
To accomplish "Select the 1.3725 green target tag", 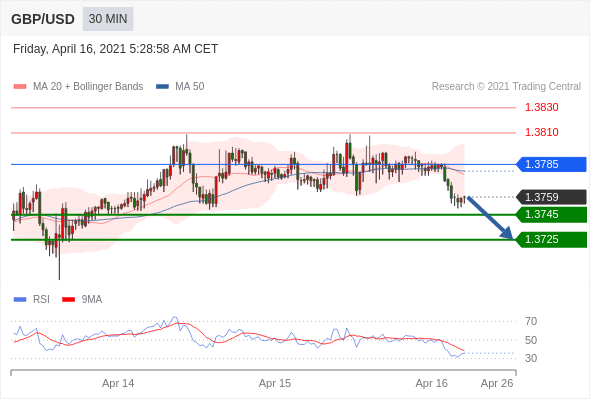I will pos(551,240).
